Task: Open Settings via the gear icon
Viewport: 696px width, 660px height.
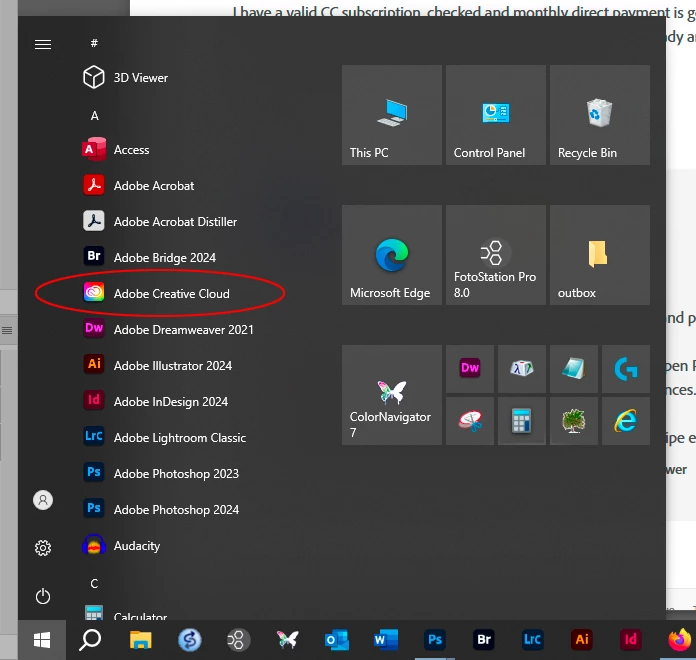Action: pyautogui.click(x=43, y=548)
